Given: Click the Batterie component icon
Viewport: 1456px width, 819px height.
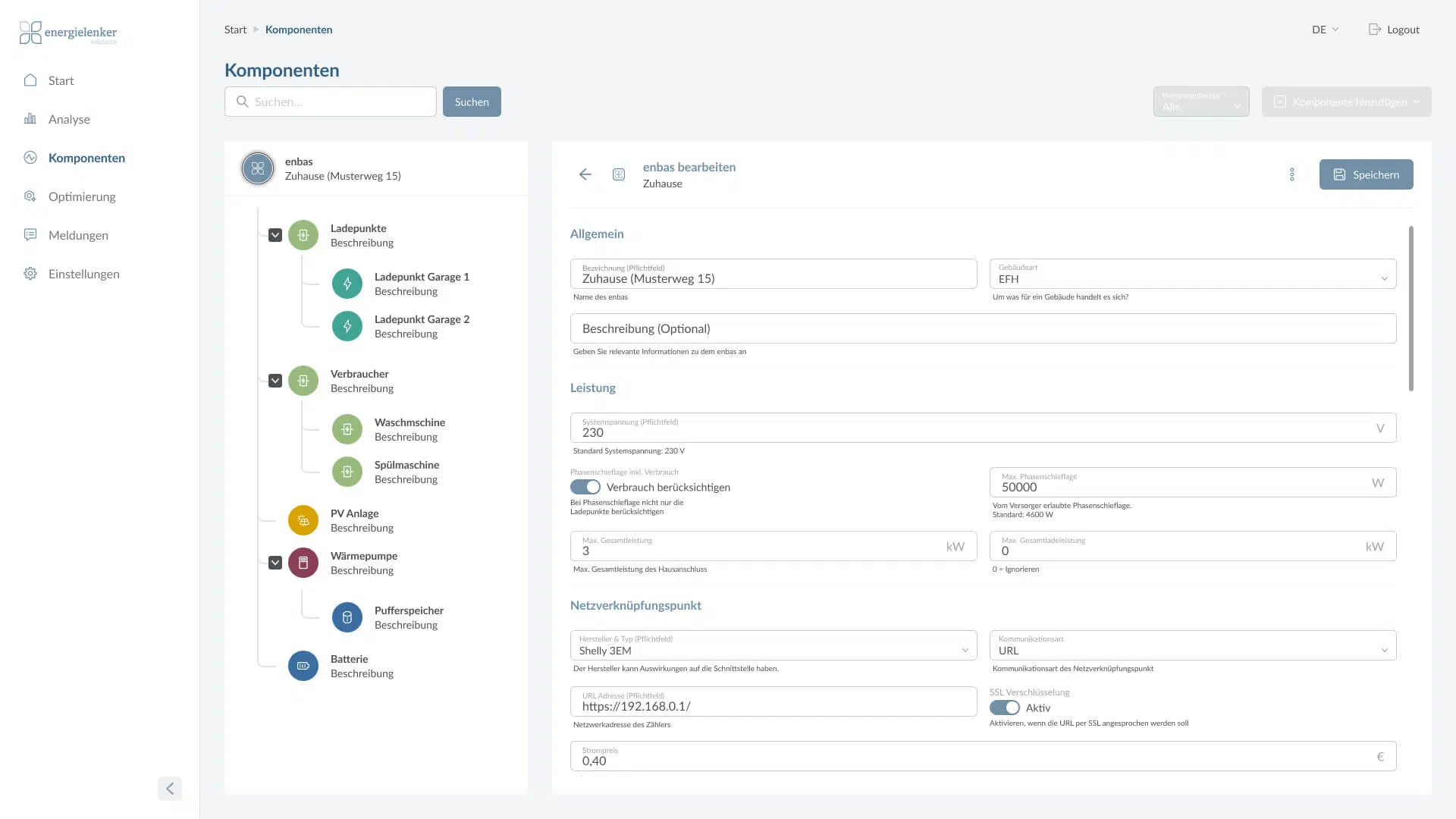Looking at the screenshot, I should 303,666.
